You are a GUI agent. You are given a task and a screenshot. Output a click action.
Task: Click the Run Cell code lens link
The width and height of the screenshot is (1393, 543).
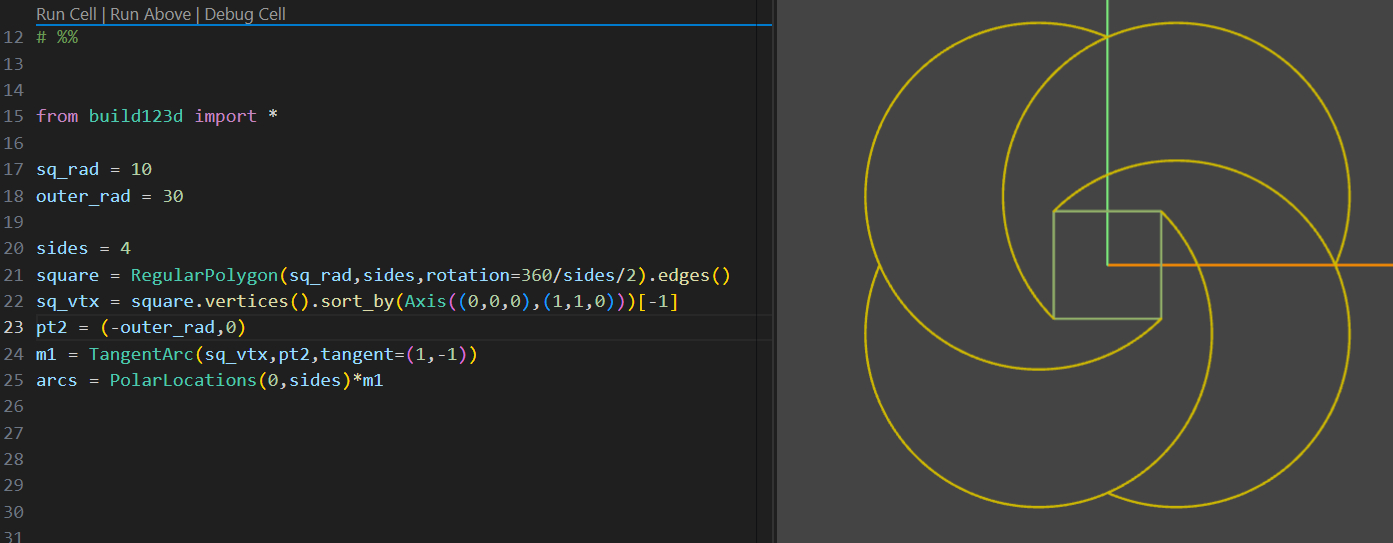pos(66,14)
